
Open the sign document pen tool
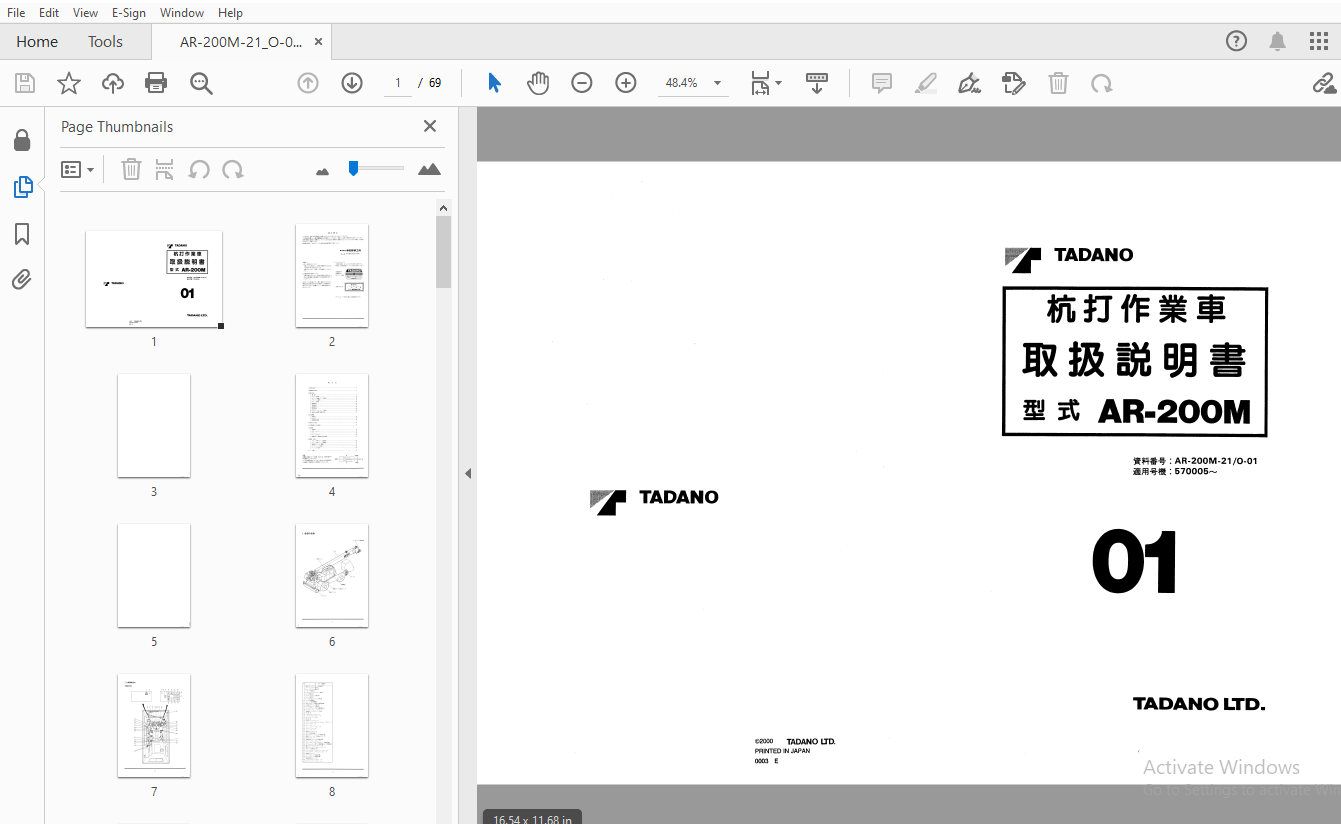pyautogui.click(x=969, y=83)
